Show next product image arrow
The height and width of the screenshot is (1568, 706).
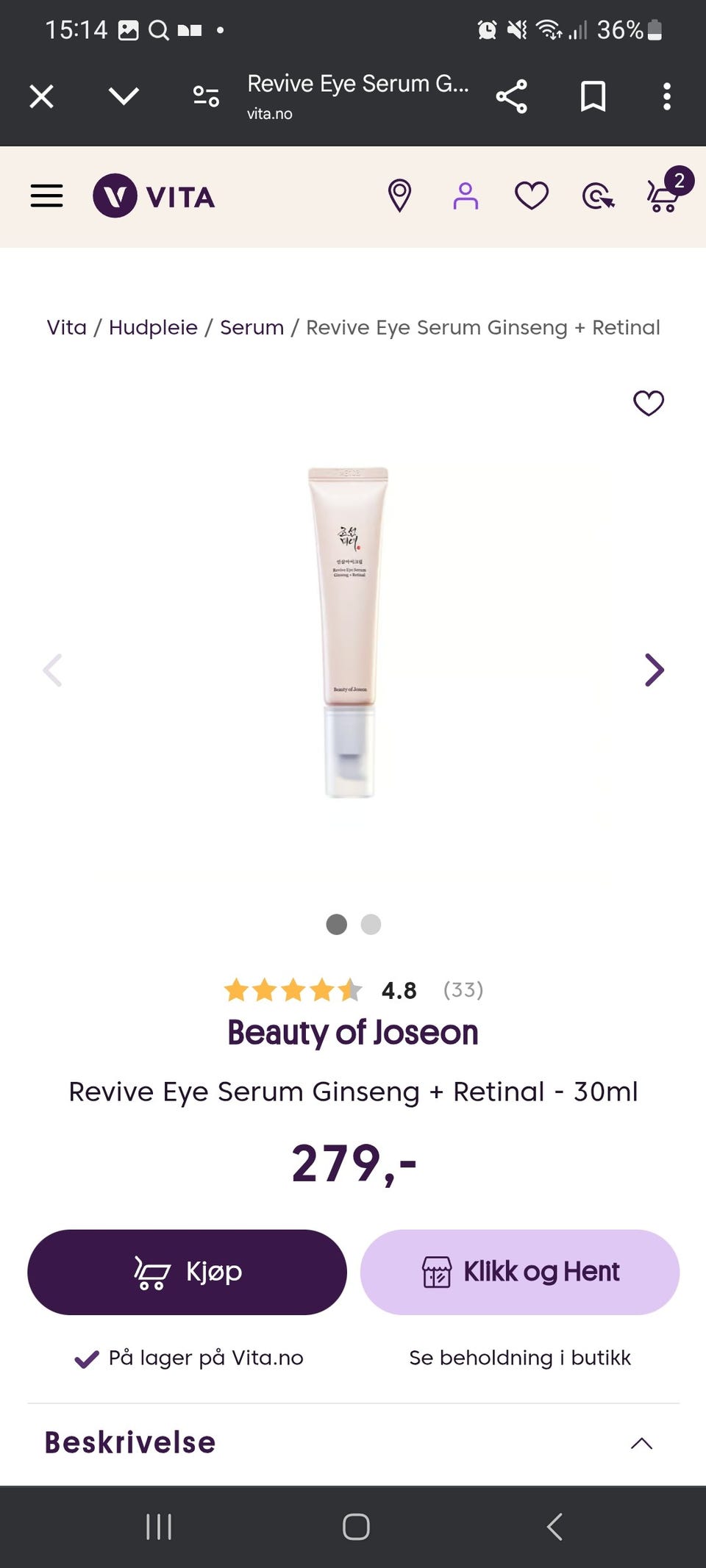click(654, 670)
